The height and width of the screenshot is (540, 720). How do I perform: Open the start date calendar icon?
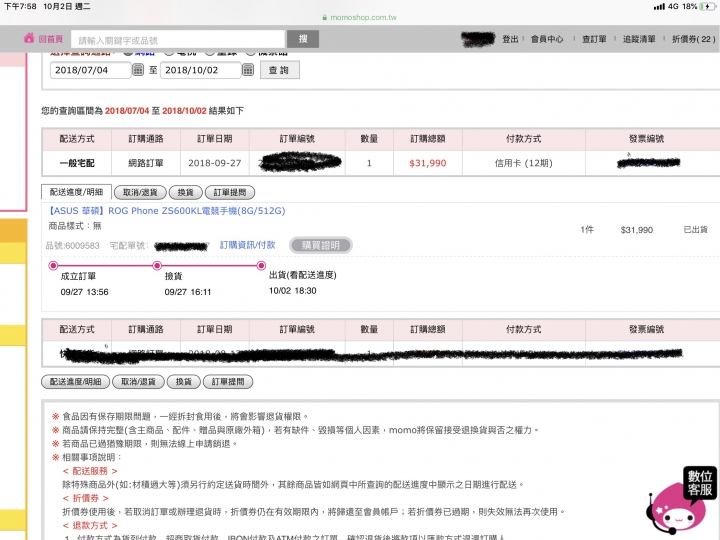point(138,70)
